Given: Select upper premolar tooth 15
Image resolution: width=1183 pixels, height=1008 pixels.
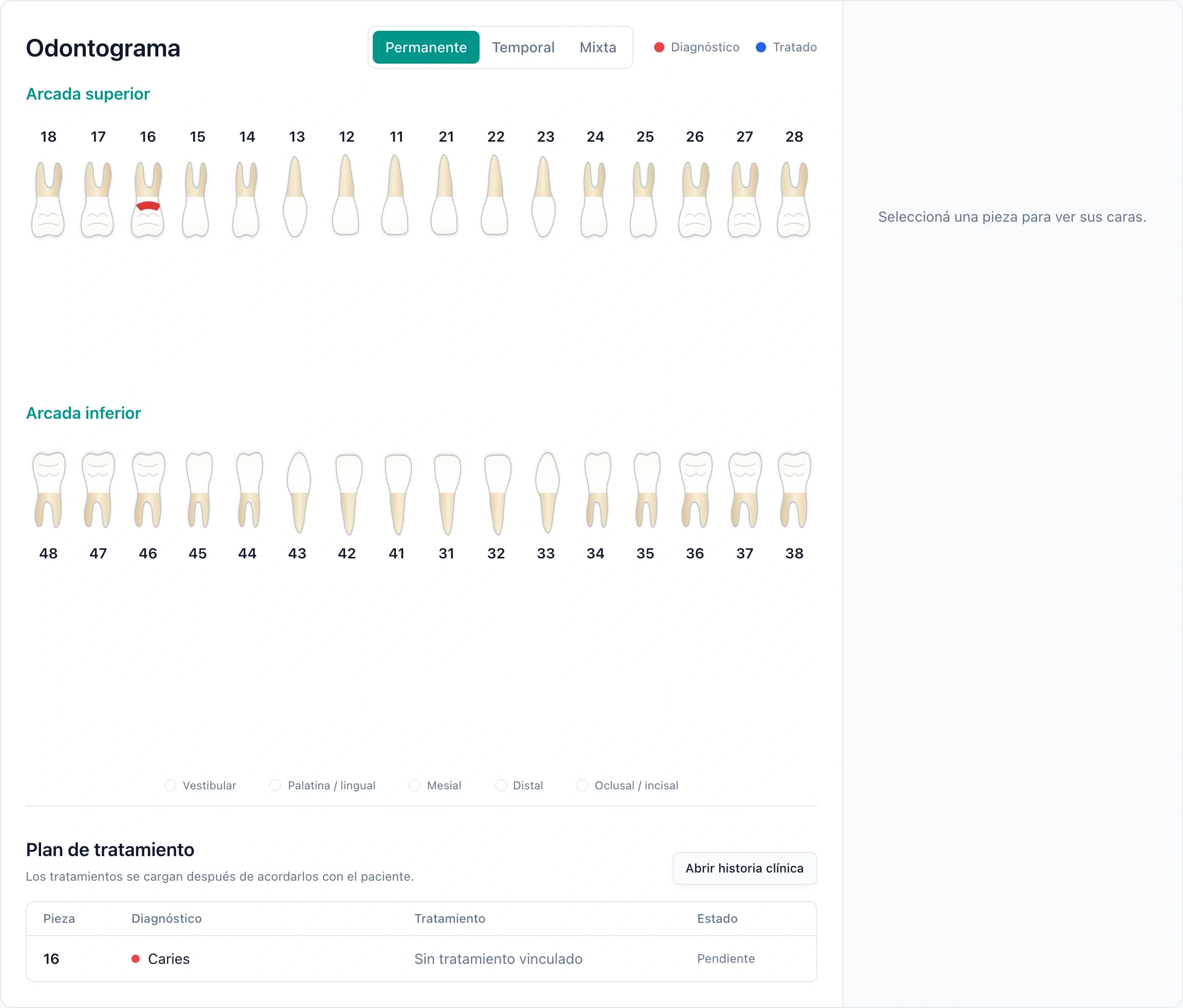Looking at the screenshot, I should (x=196, y=199).
